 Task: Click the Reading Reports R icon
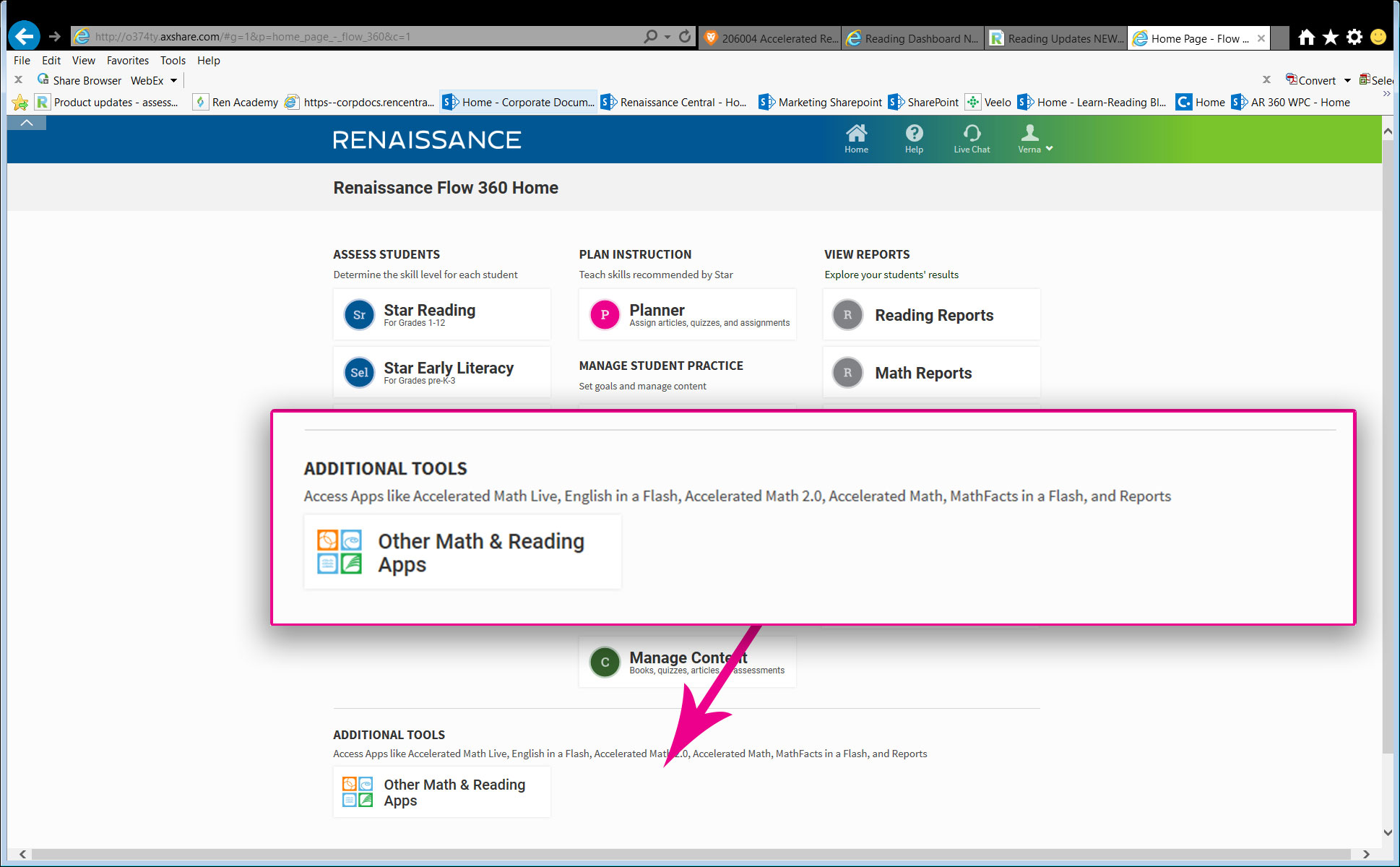coord(847,315)
